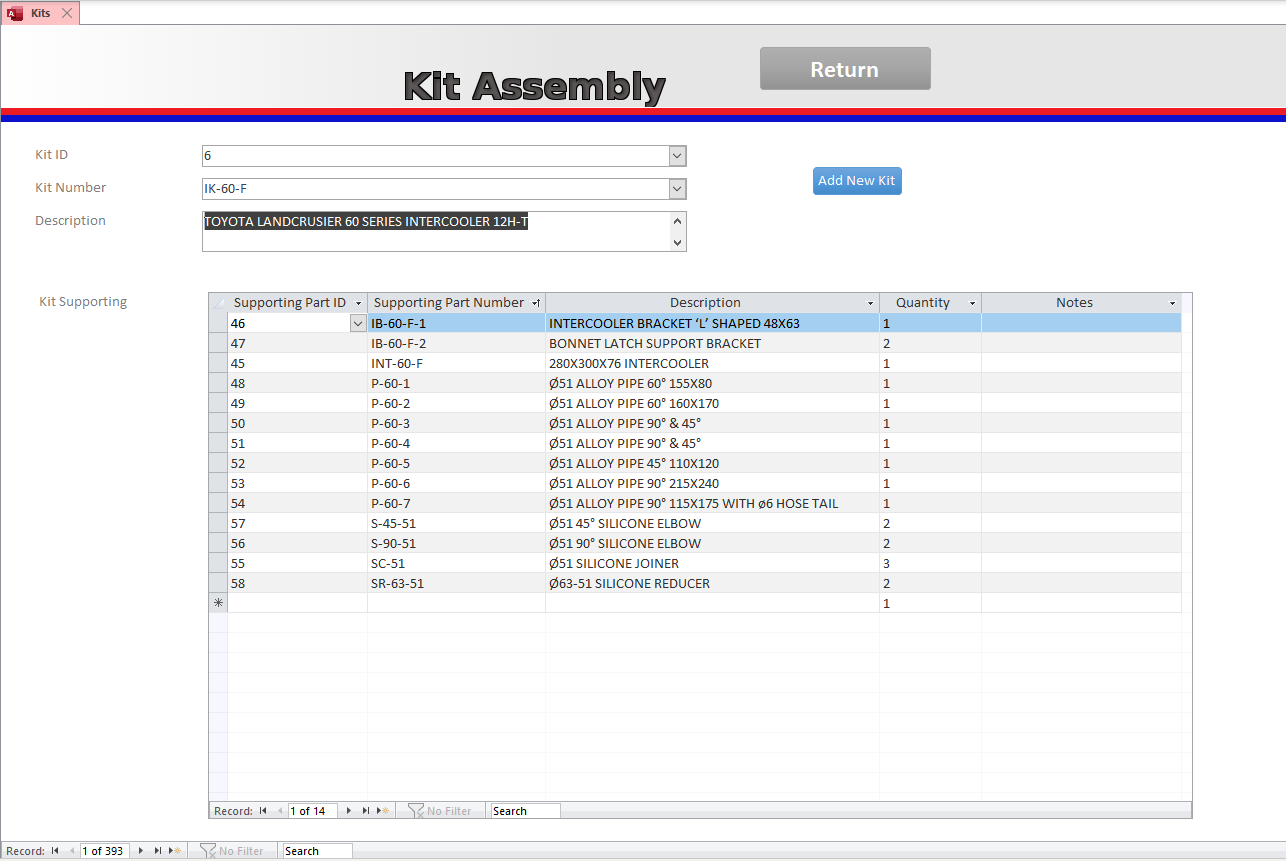Click the Return button
The image size is (1286, 861).
pos(845,69)
